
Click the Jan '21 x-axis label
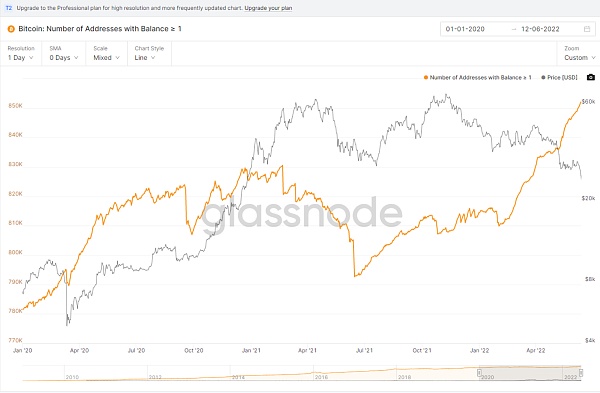[x=251, y=351]
